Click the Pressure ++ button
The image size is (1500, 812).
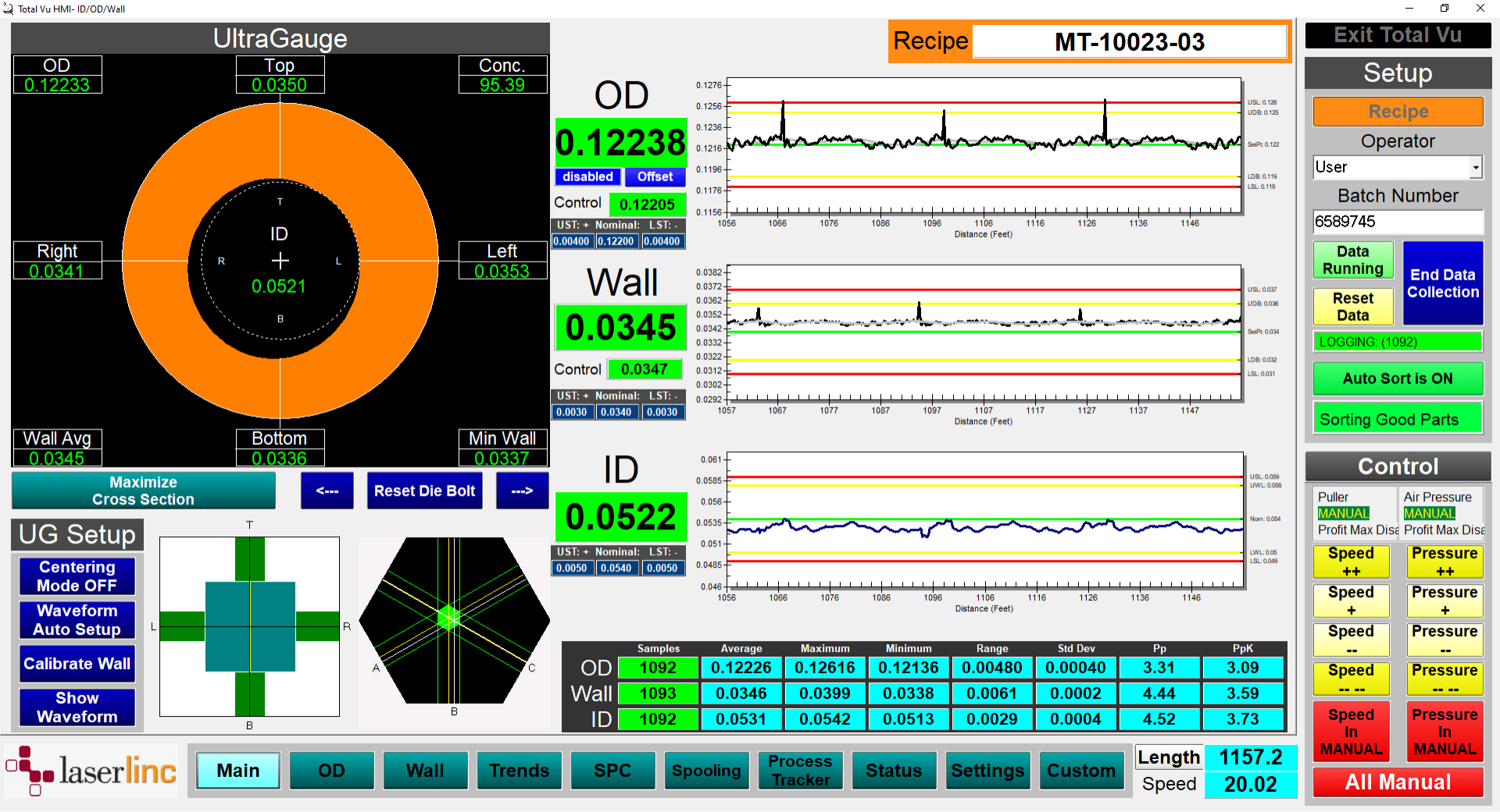click(1445, 561)
